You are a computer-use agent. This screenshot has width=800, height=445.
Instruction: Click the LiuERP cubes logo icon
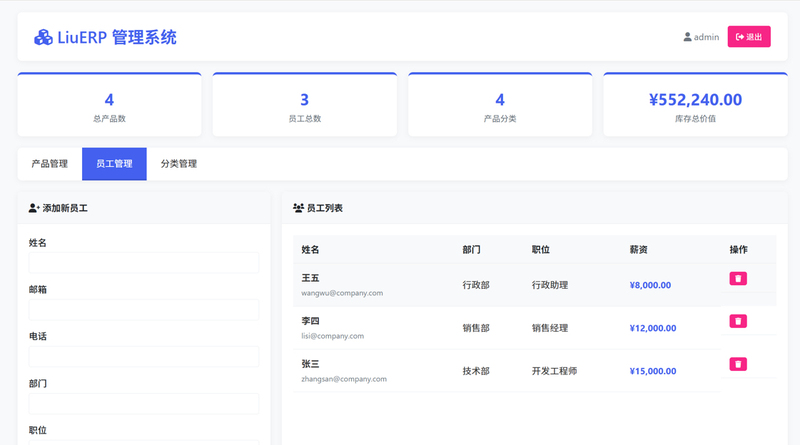coord(43,37)
